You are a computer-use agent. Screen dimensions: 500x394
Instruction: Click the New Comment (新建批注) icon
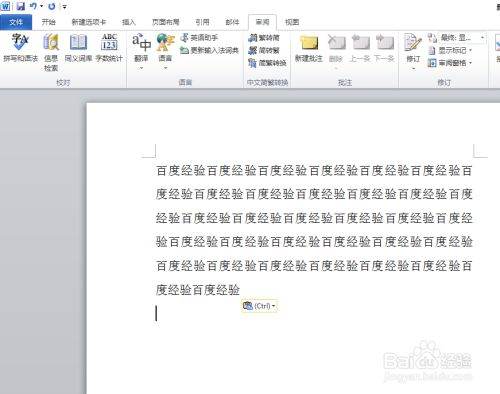tap(309, 48)
